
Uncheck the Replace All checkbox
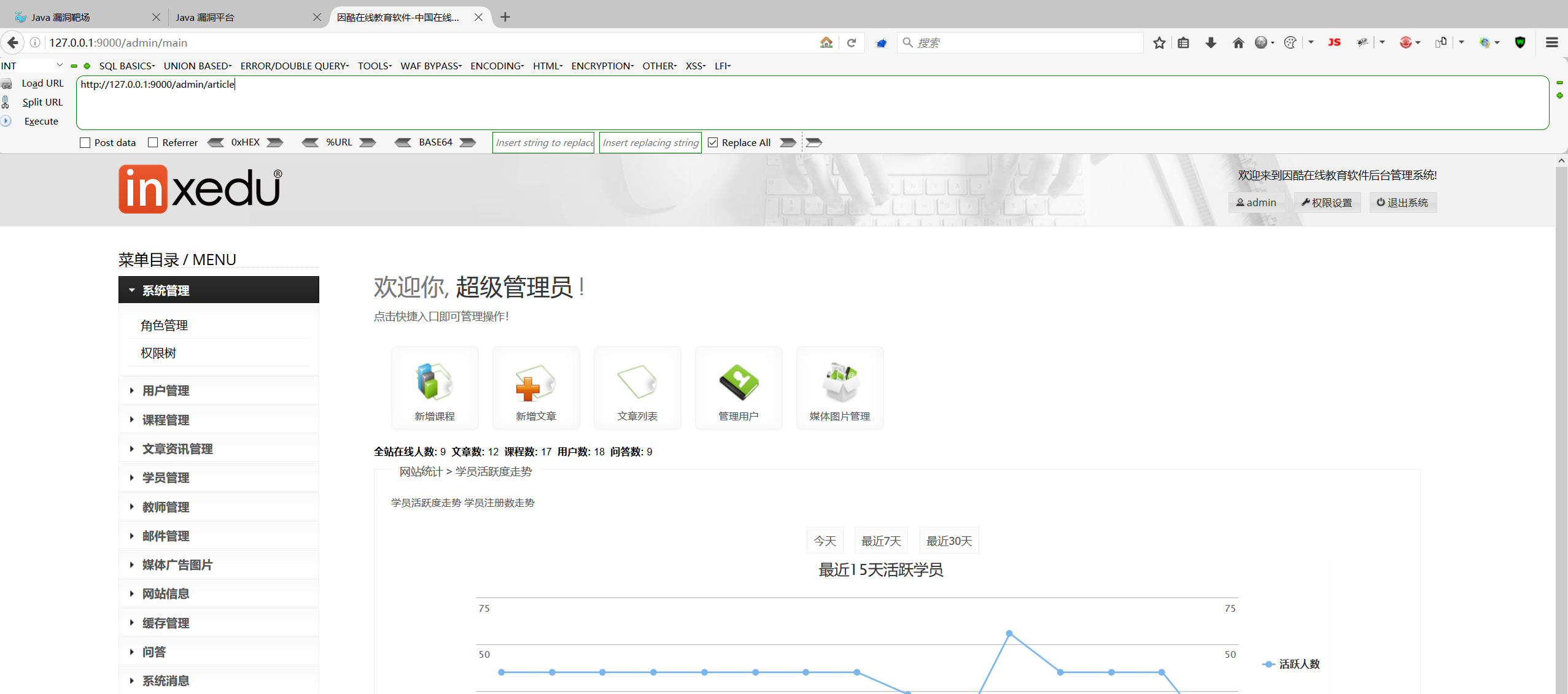pos(713,142)
